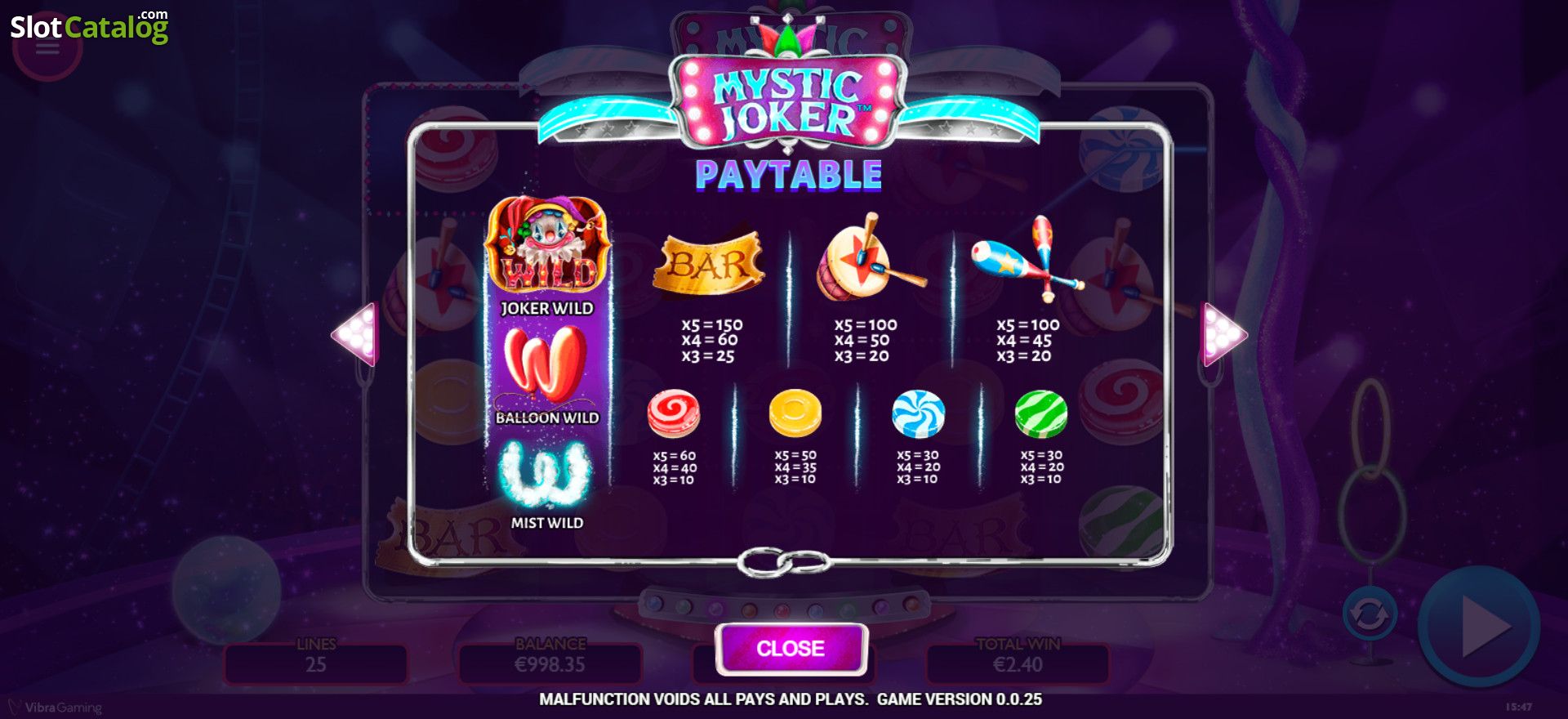
Task: Click the green striped candy symbol
Action: (1041, 413)
